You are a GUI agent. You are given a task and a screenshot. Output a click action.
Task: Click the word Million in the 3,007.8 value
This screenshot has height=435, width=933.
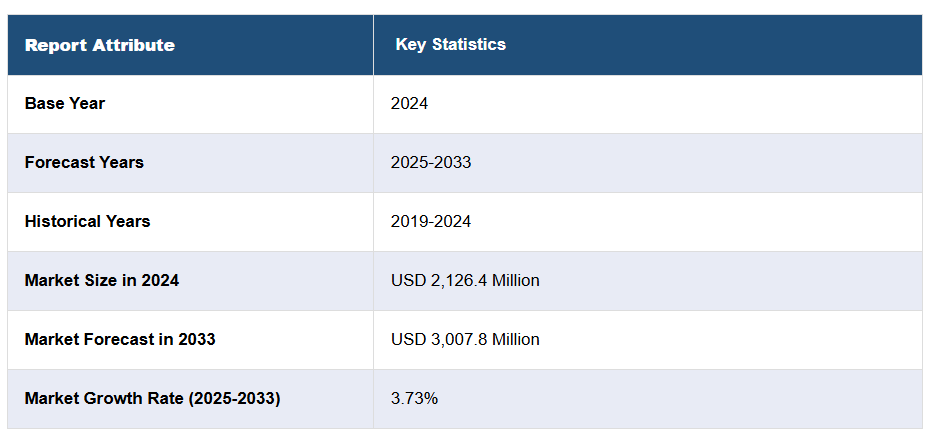[x=512, y=339]
